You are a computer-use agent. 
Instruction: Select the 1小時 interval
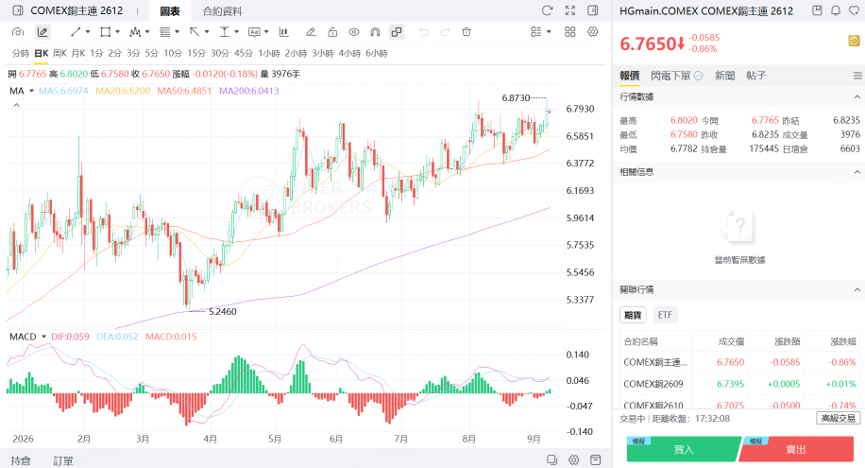(x=269, y=53)
